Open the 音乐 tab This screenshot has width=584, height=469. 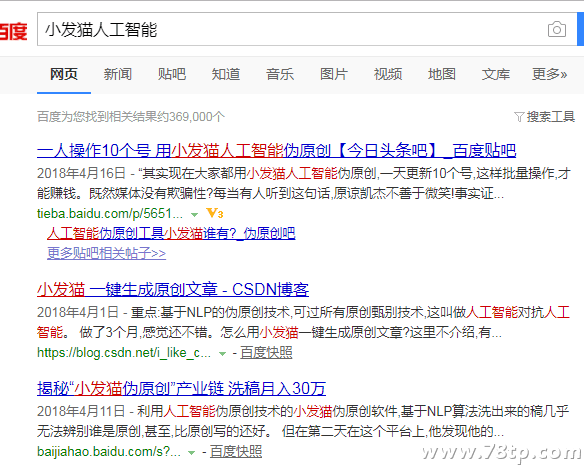pos(280,74)
